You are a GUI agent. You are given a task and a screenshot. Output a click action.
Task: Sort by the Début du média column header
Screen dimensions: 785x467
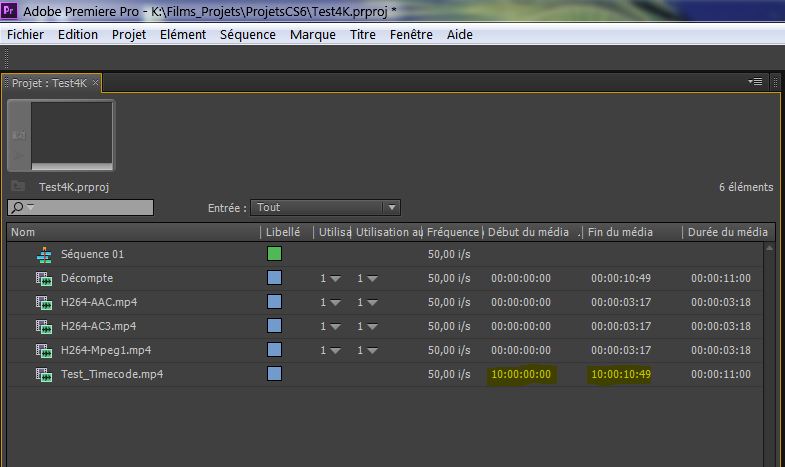tap(531, 232)
